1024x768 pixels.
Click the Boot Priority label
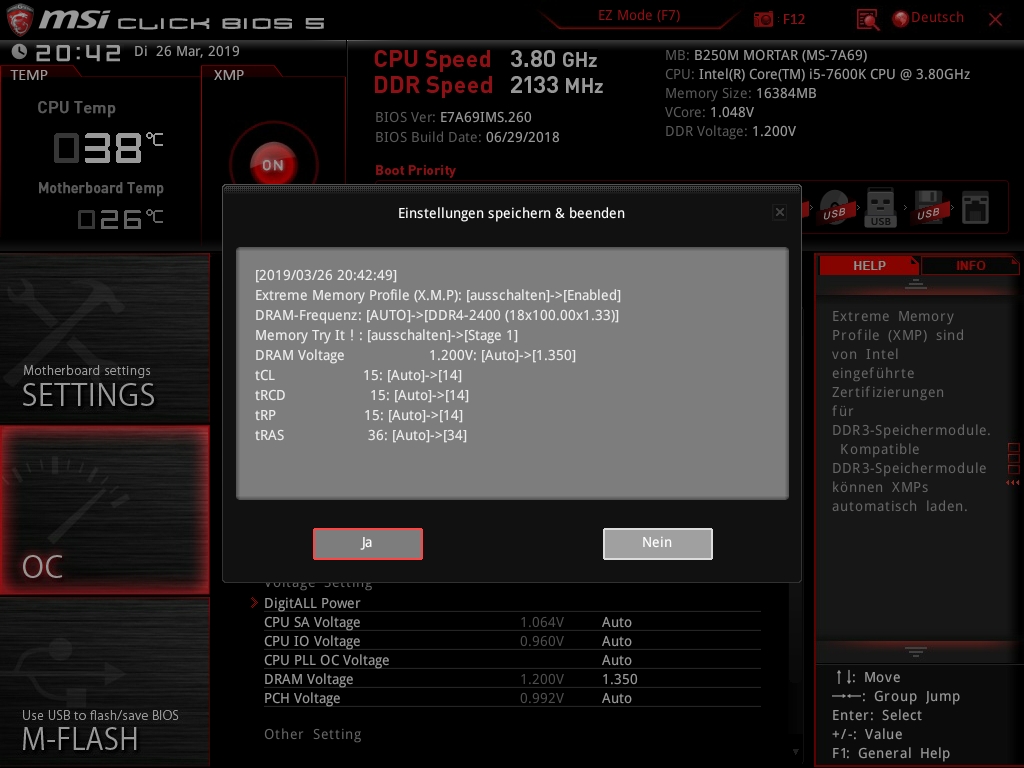coord(415,170)
